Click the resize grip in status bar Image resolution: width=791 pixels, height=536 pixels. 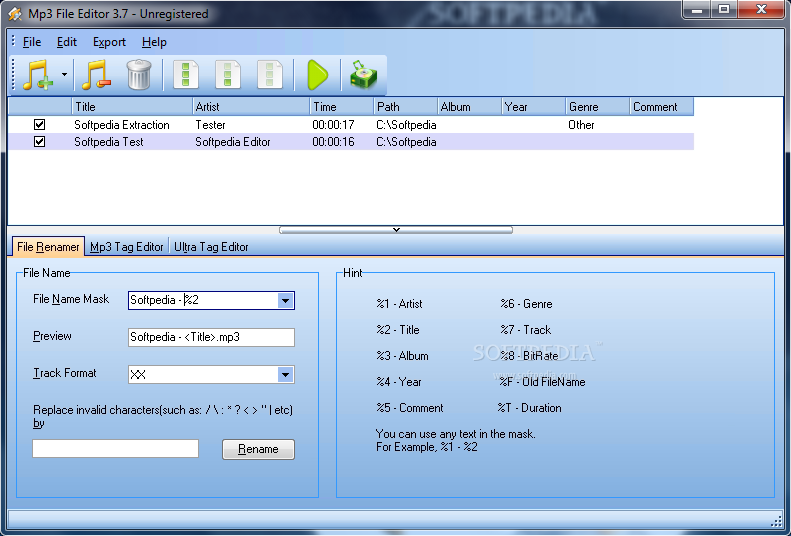[x=776, y=521]
